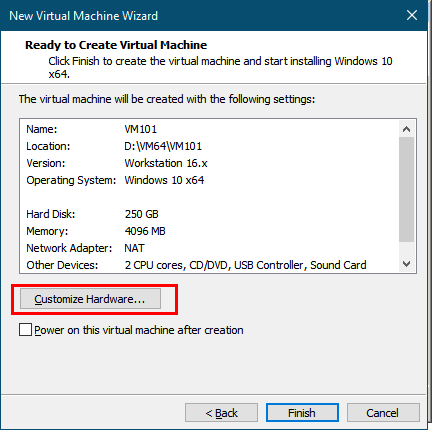Image resolution: width=432 pixels, height=430 pixels.
Task: Close the wizard with the X icon
Action: [x=412, y=15]
